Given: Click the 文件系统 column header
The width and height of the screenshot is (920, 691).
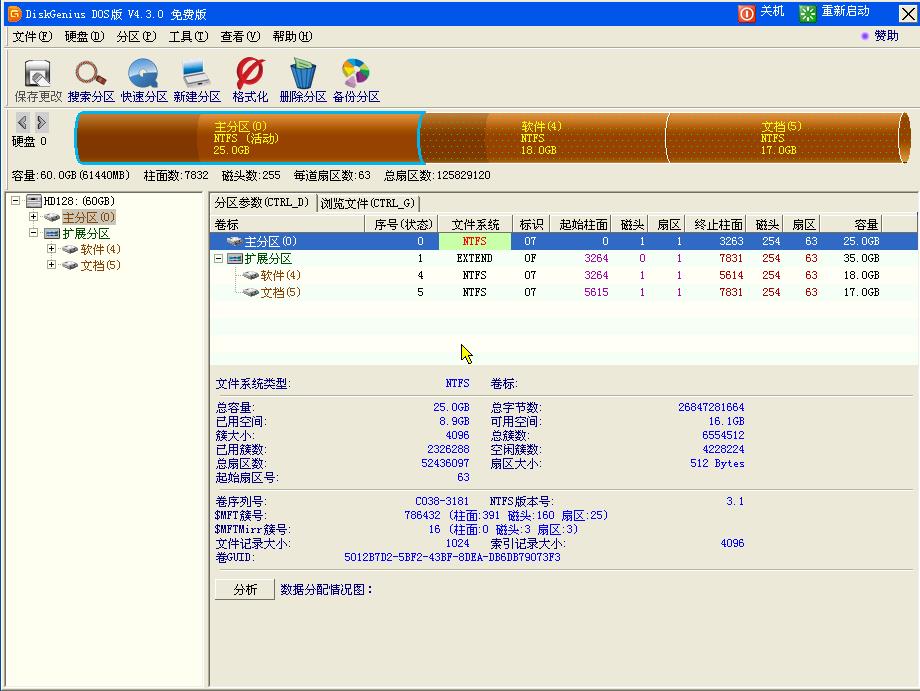Looking at the screenshot, I should pyautogui.click(x=475, y=225).
